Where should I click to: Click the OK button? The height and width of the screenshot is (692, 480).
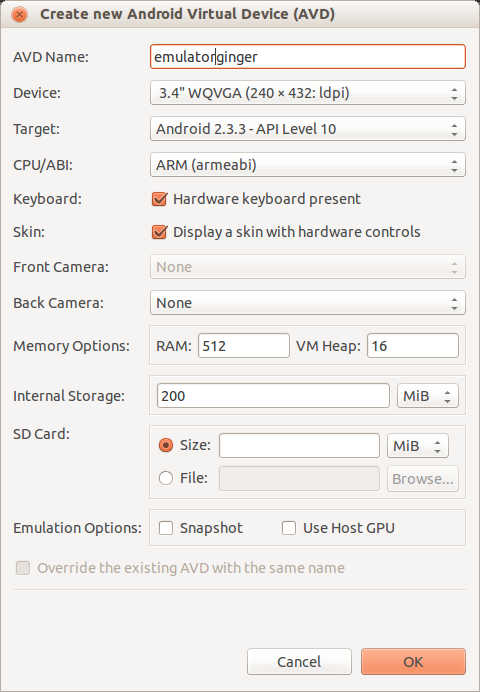(413, 662)
